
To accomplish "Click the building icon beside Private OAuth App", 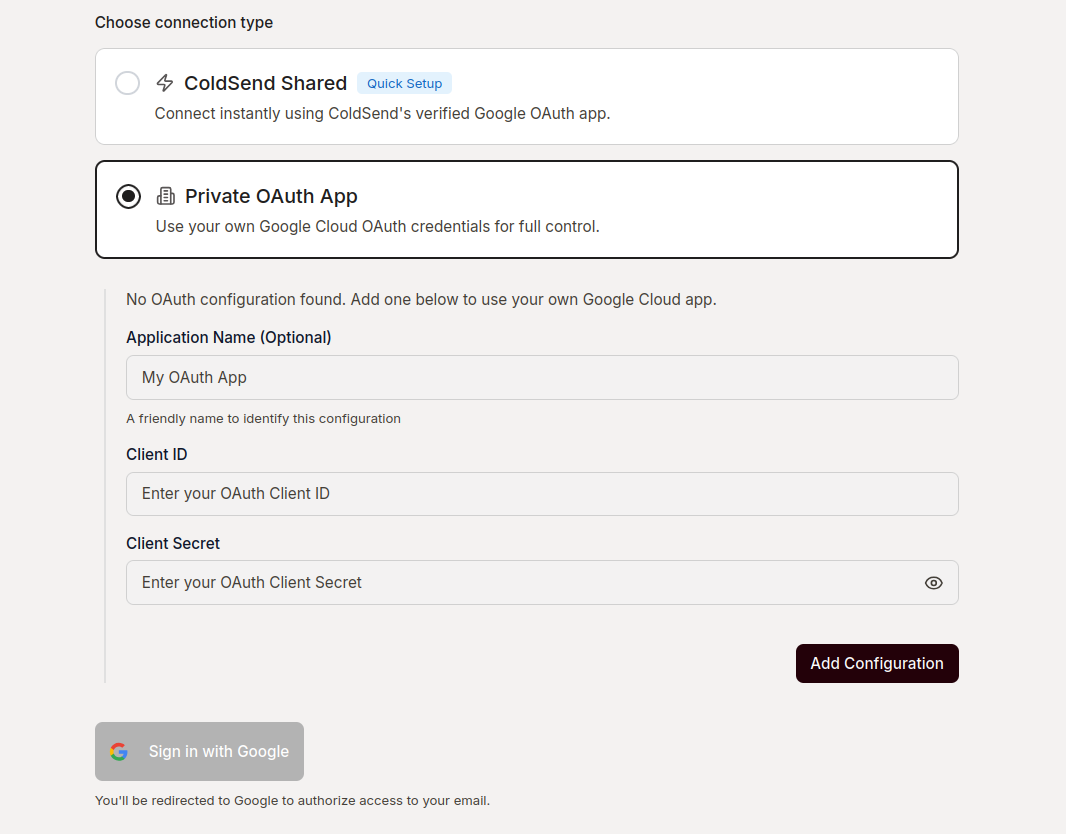I will pyautogui.click(x=166, y=196).
